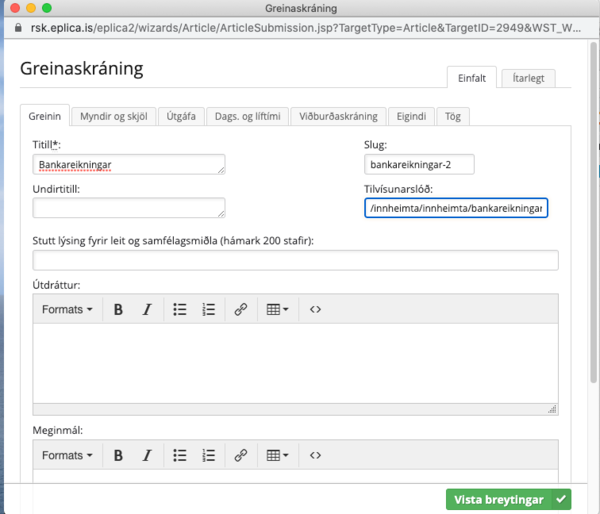The image size is (600, 514).
Task: Toggle Italic in Útdráttur editor toolbar
Action: coord(147,310)
